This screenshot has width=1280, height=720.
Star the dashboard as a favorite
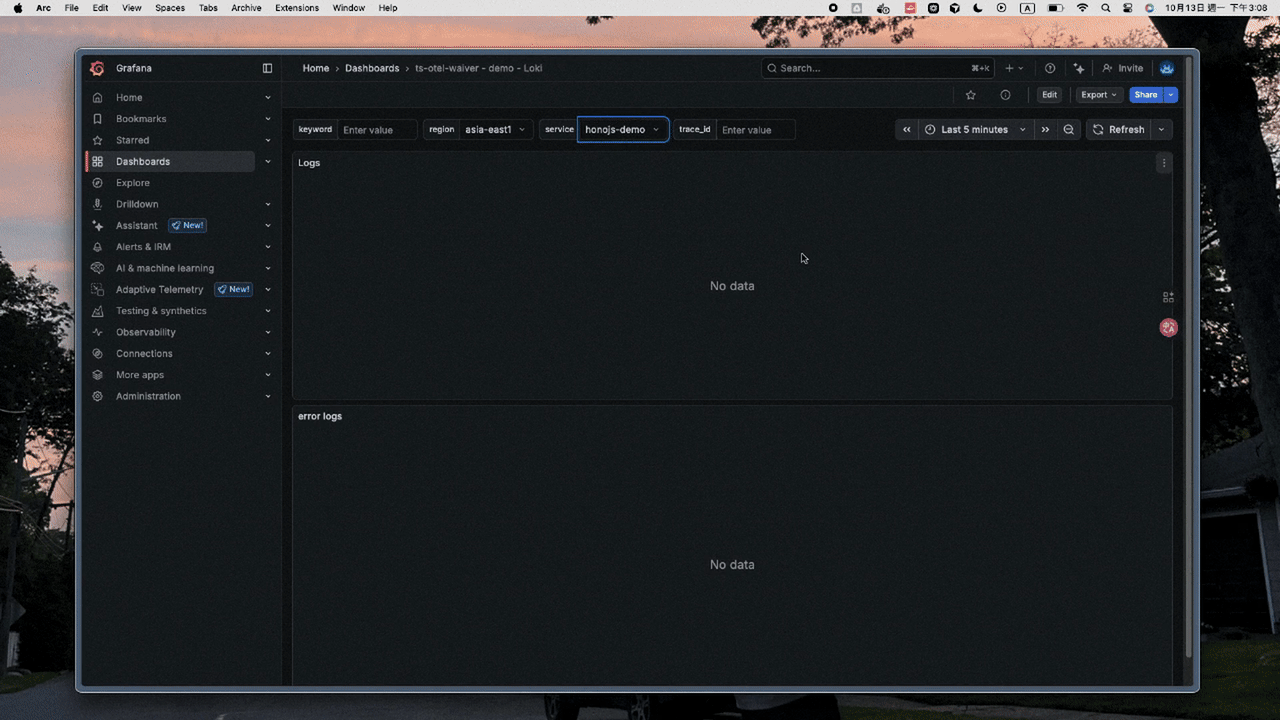coord(970,95)
